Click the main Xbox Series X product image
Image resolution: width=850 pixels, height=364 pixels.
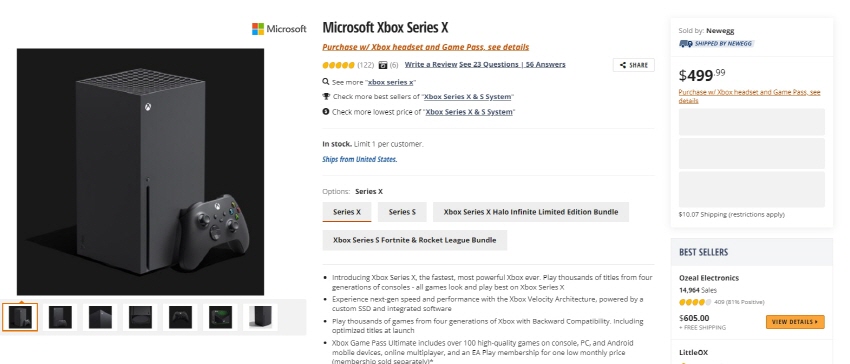point(140,172)
